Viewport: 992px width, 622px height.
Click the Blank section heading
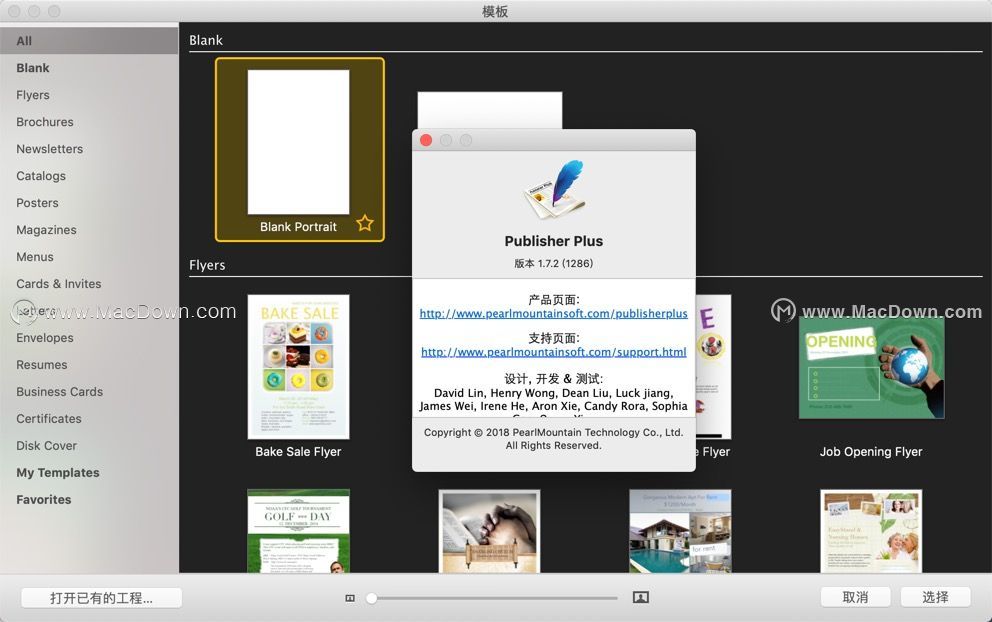point(206,40)
